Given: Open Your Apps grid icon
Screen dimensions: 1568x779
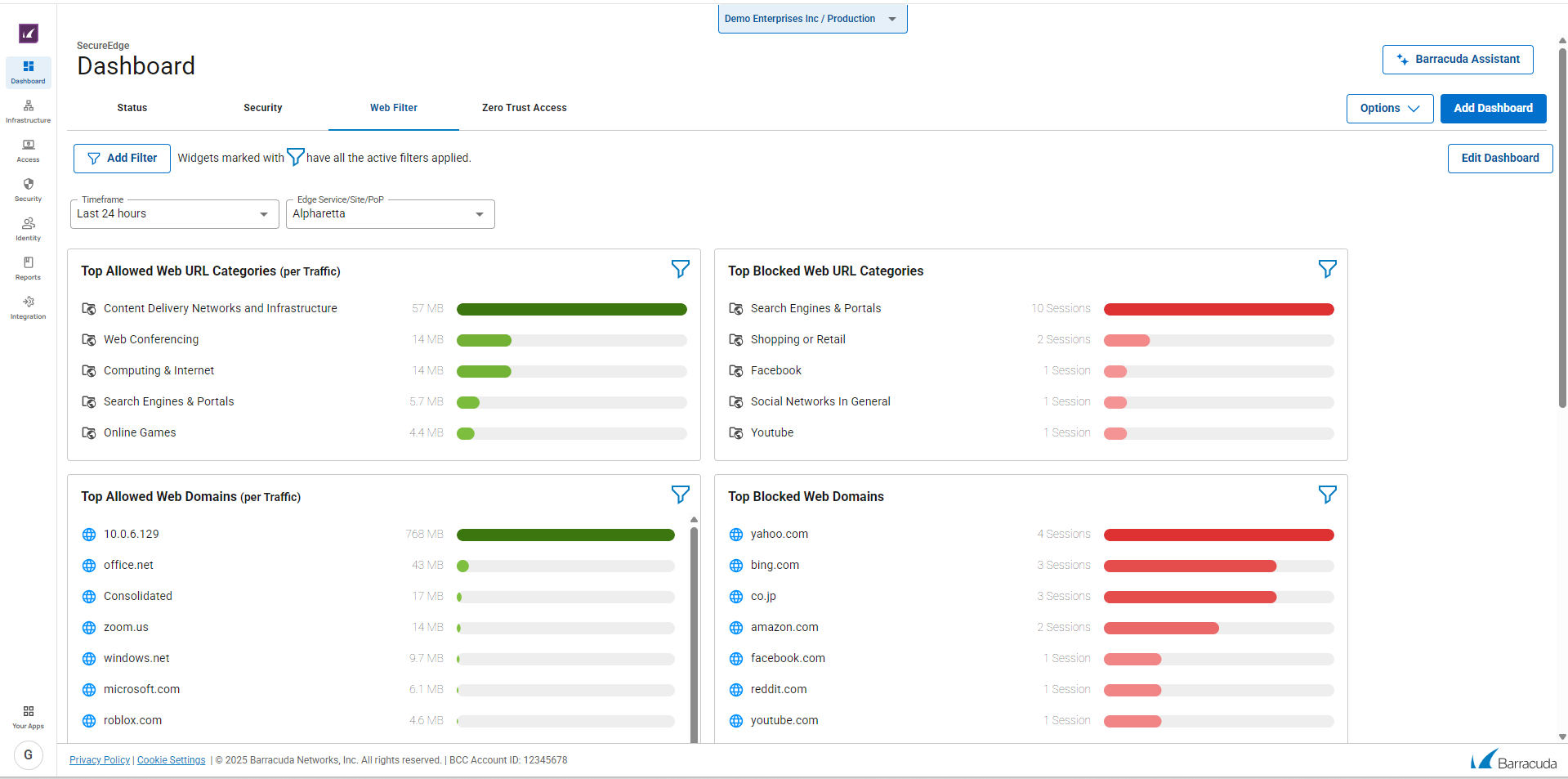Looking at the screenshot, I should [28, 716].
